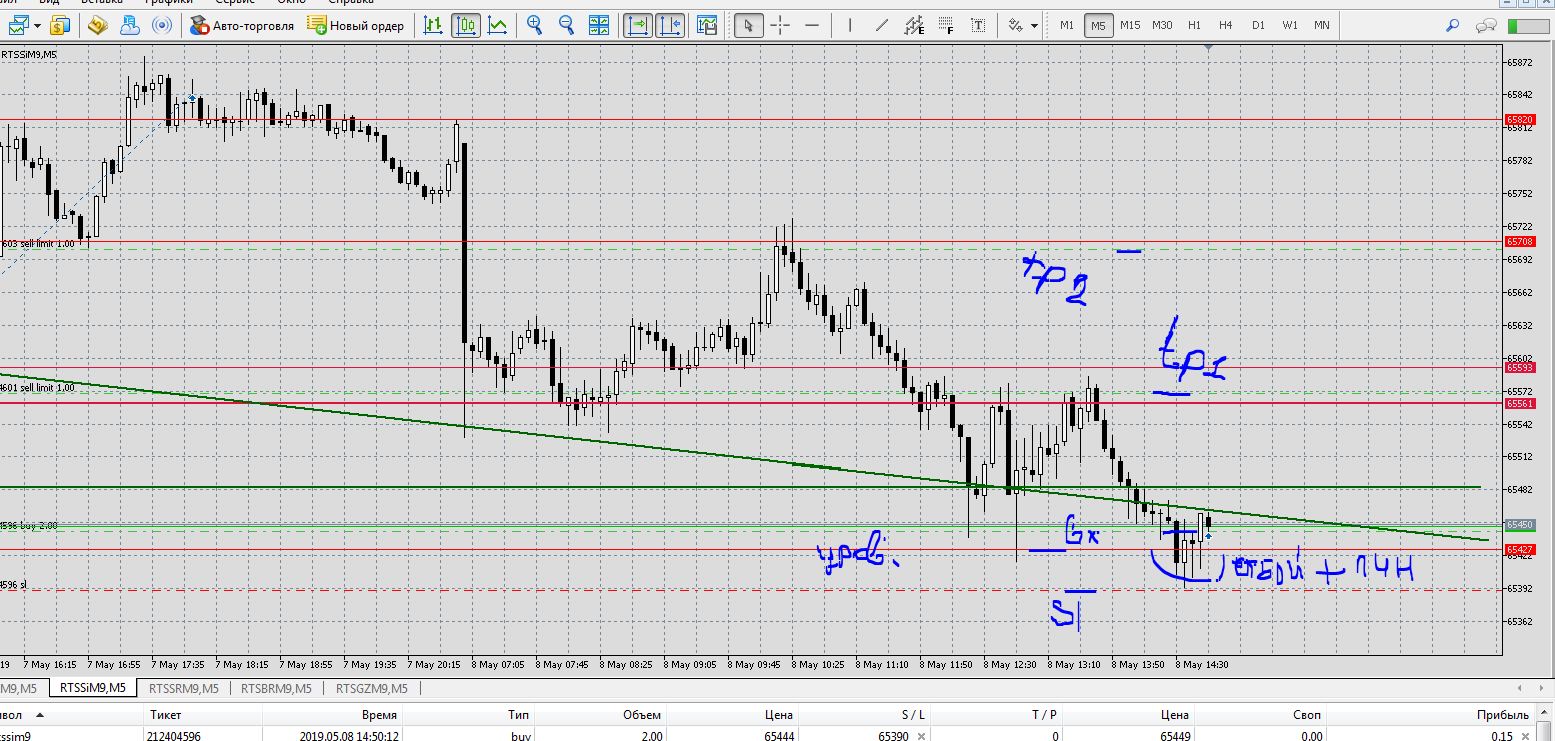Switch to H4 timeframe
Viewport: 1555px width, 741px height.
[1226, 25]
